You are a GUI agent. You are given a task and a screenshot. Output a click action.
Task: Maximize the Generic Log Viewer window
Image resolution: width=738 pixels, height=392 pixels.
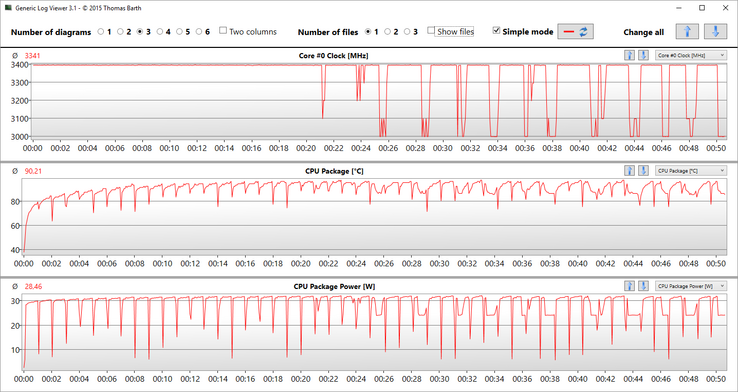click(702, 8)
